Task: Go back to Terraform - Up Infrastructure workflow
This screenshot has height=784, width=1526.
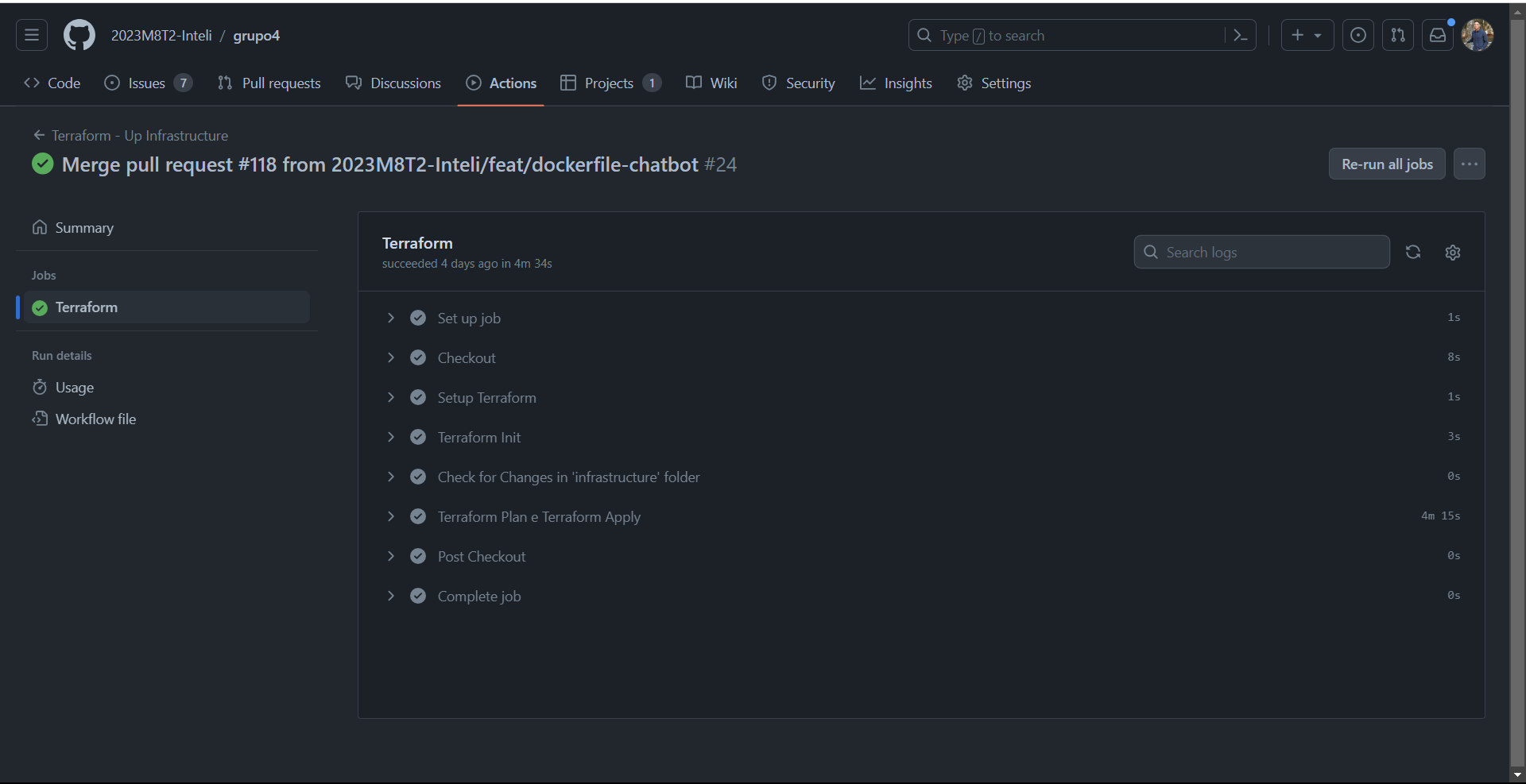Action: (130, 135)
